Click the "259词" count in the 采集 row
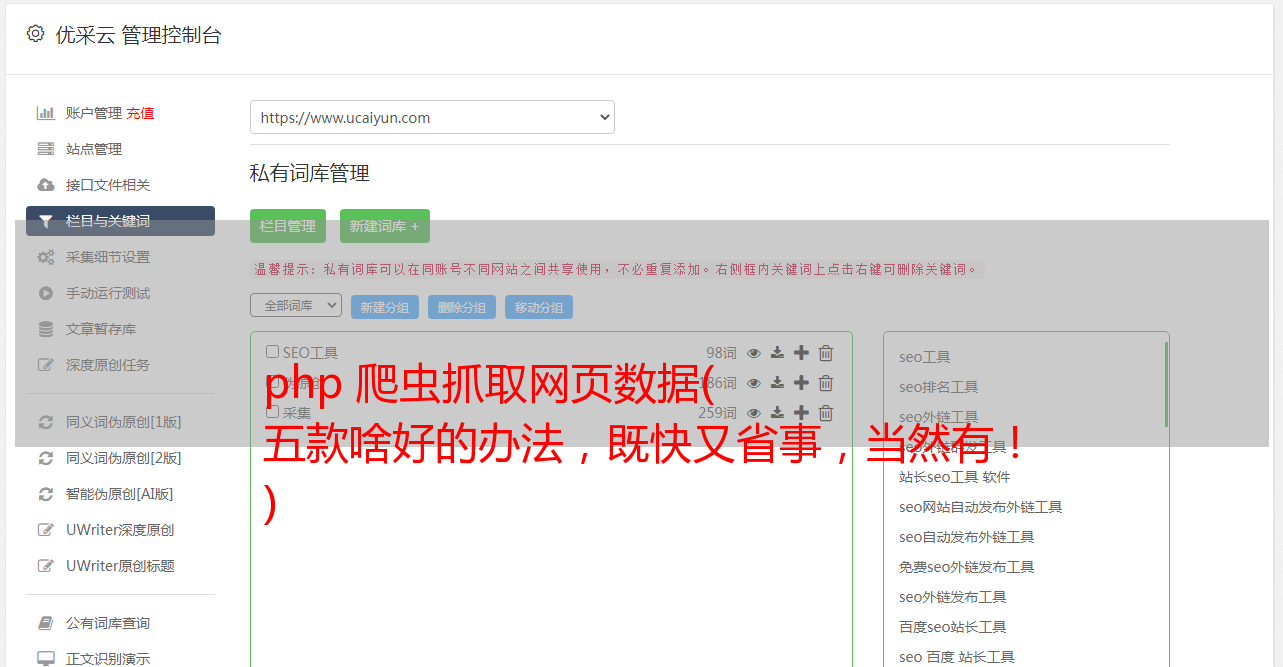Viewport: 1283px width, 667px height. coord(717,413)
